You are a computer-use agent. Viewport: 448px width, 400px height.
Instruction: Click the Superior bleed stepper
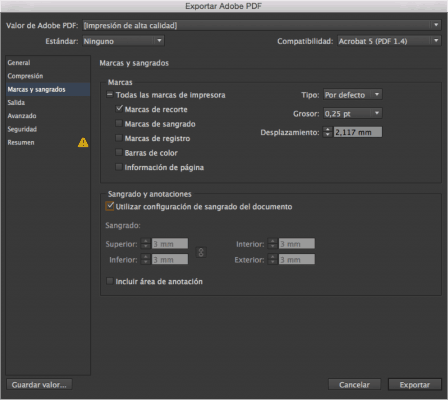146,244
